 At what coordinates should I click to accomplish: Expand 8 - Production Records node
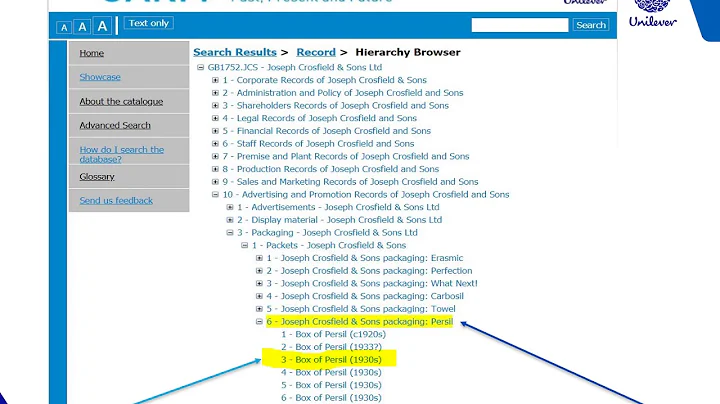(x=215, y=169)
